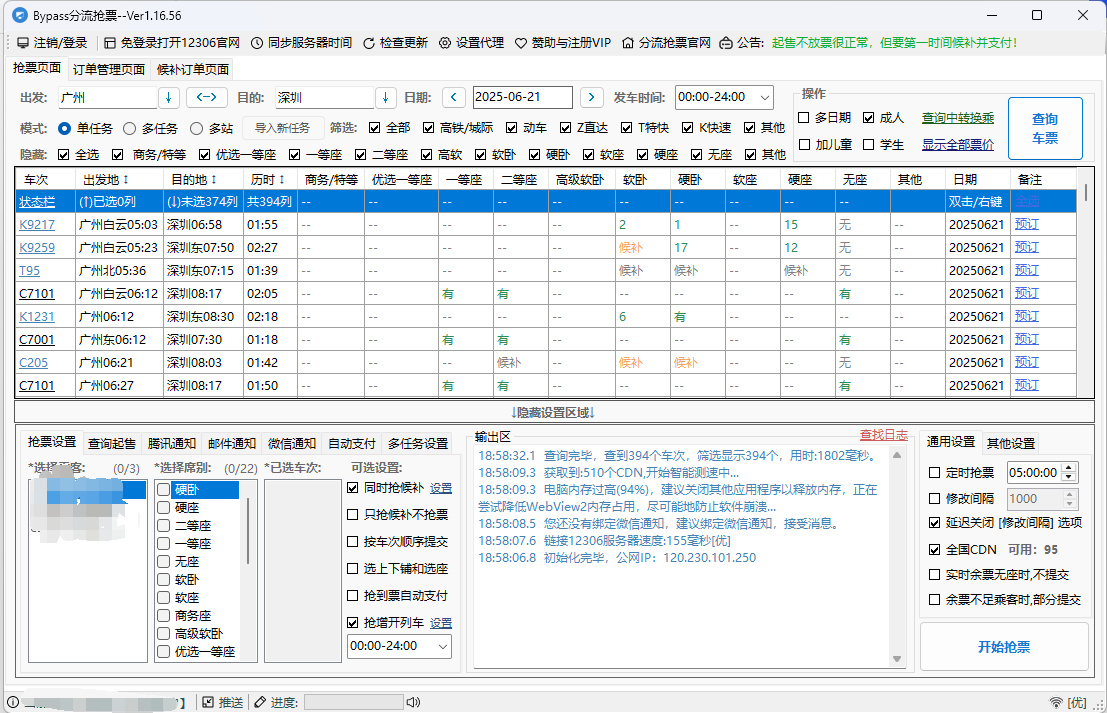1107x713 pixels.
Task: Go to the next date
Action: (x=592, y=97)
